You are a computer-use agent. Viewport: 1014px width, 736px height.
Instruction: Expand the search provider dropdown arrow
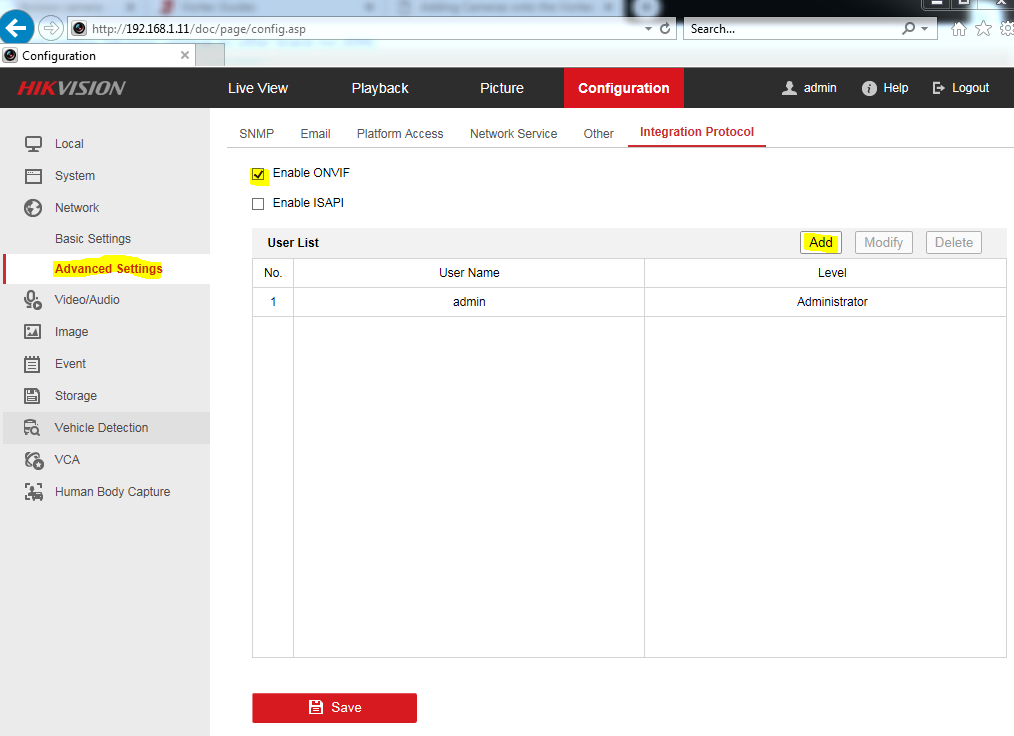coord(924,29)
